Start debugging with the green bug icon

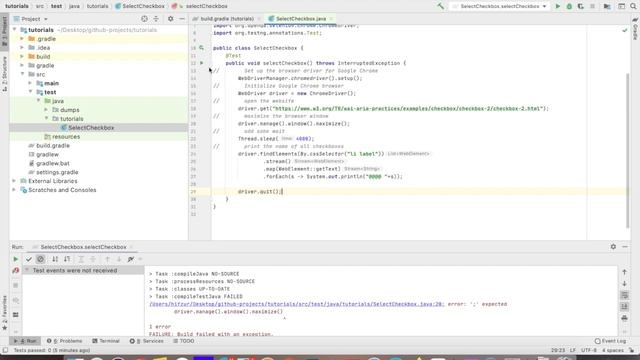click(569, 6)
